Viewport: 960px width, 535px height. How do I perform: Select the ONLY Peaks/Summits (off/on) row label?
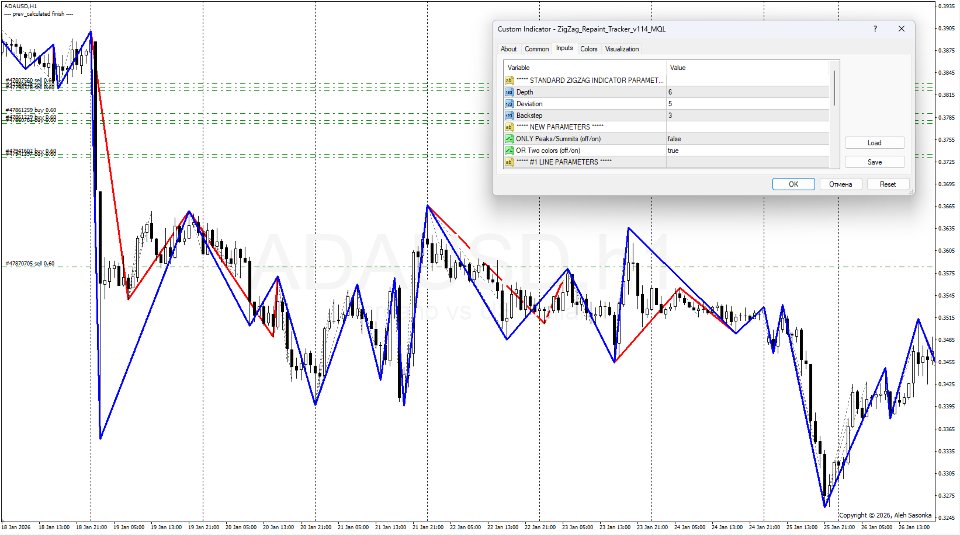tap(558, 138)
